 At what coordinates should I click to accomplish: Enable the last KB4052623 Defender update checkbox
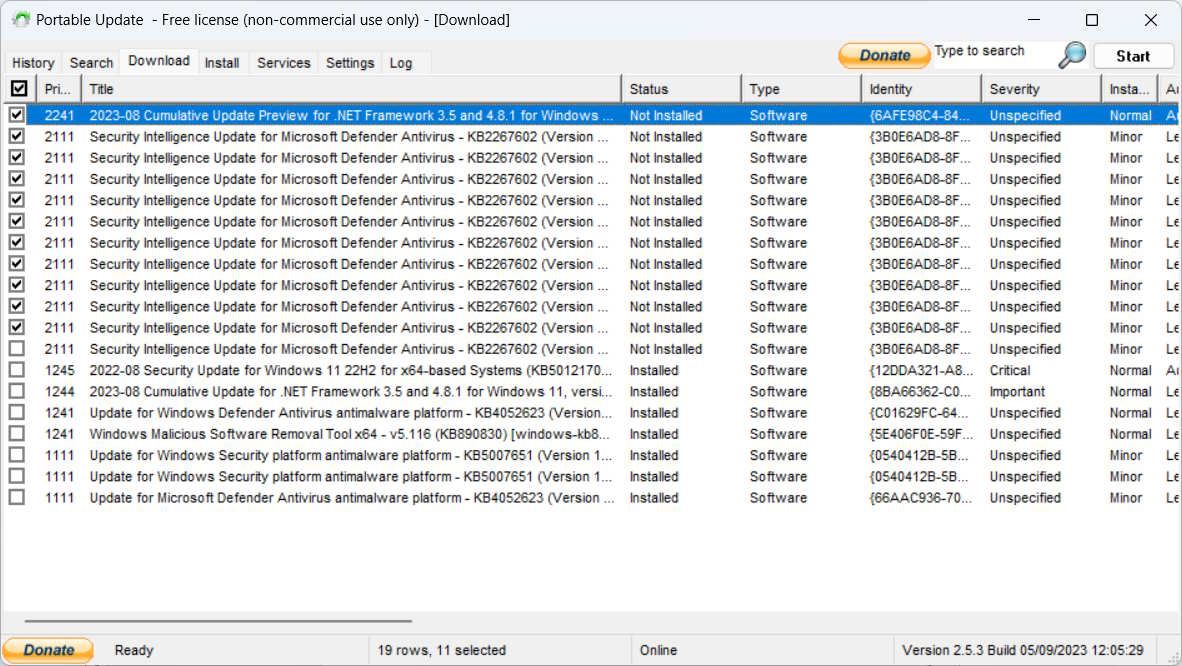point(17,497)
